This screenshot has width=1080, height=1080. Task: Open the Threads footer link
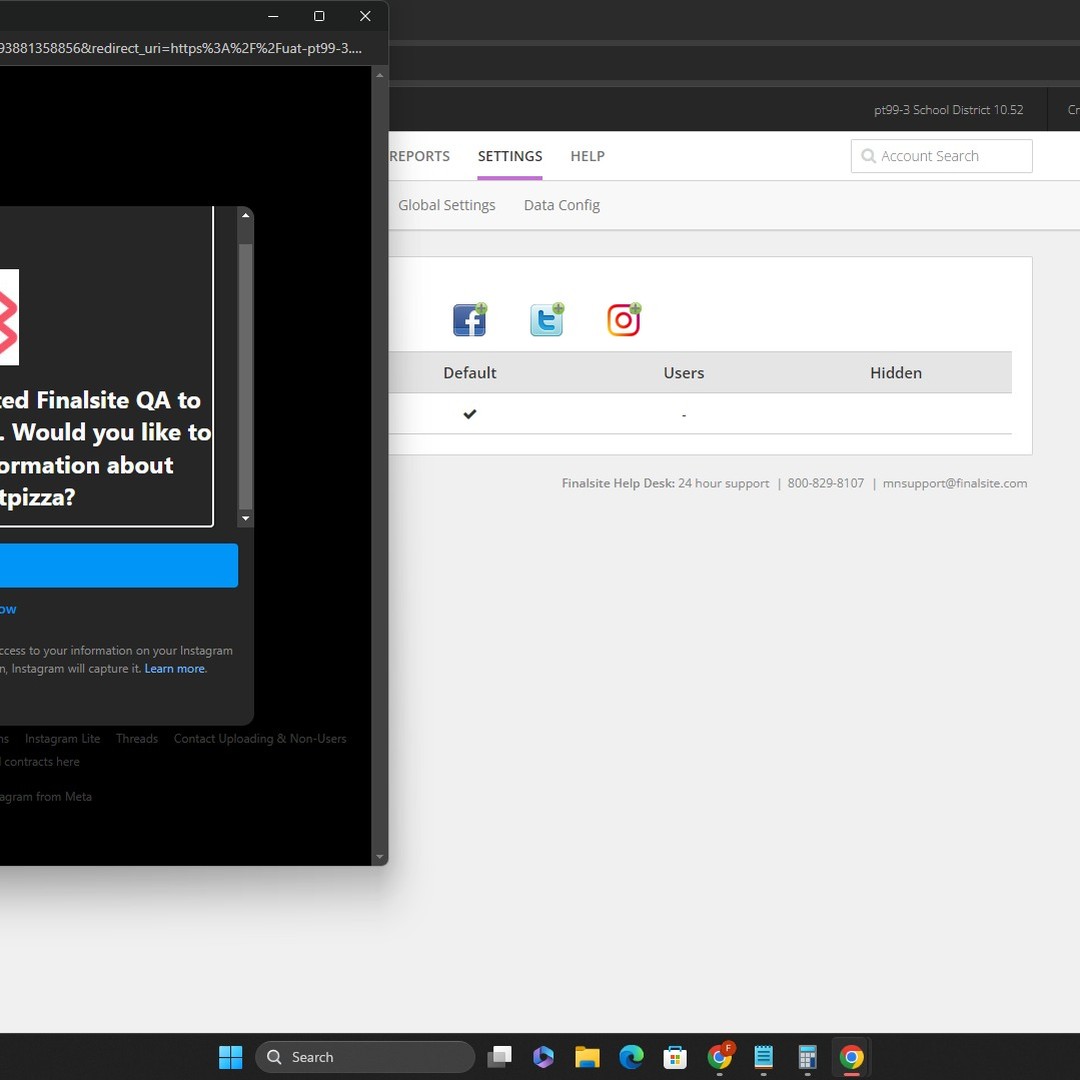137,738
